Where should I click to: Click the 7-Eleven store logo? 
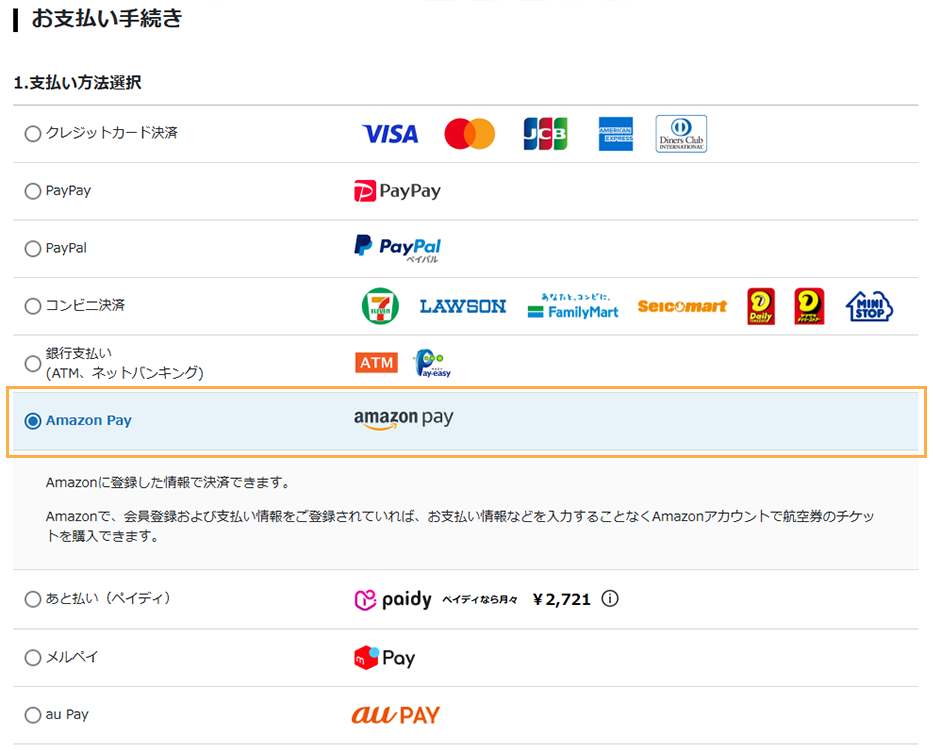point(380,306)
